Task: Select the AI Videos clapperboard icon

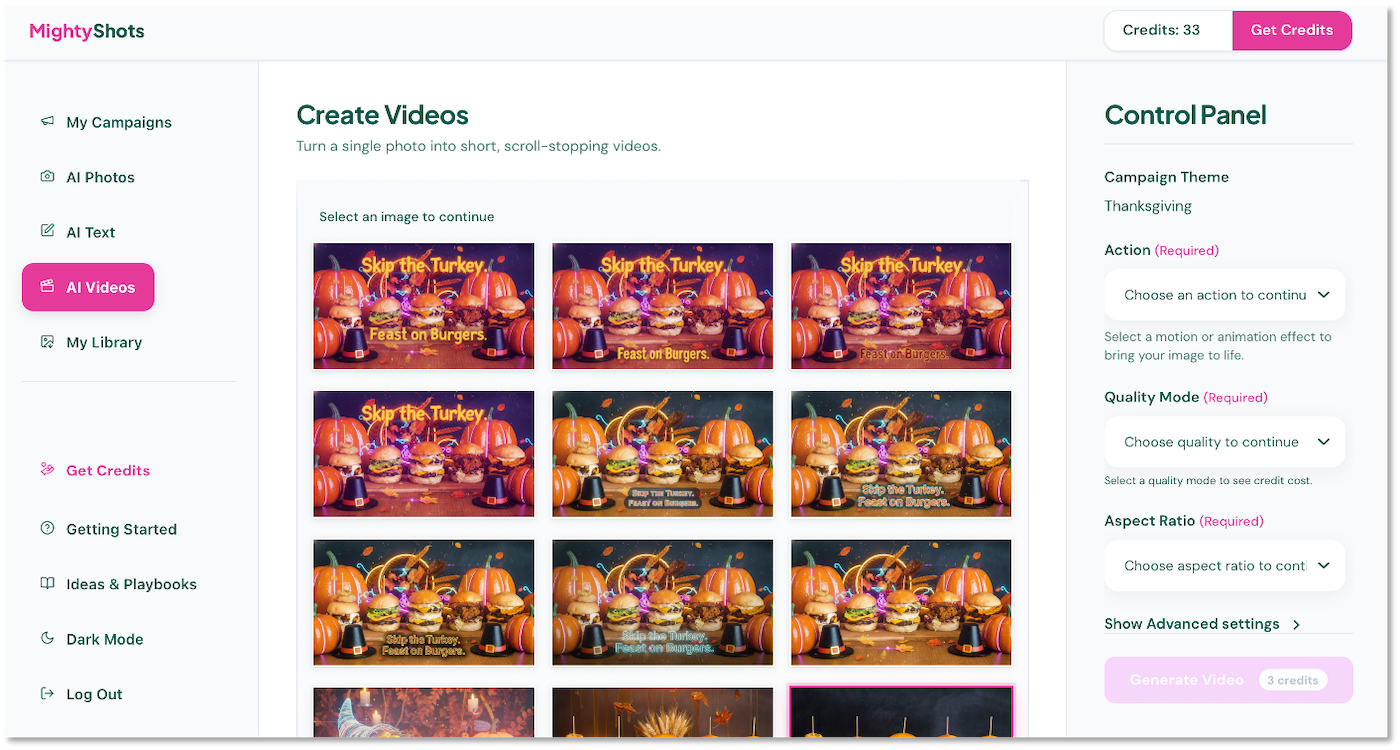Action: click(47, 286)
